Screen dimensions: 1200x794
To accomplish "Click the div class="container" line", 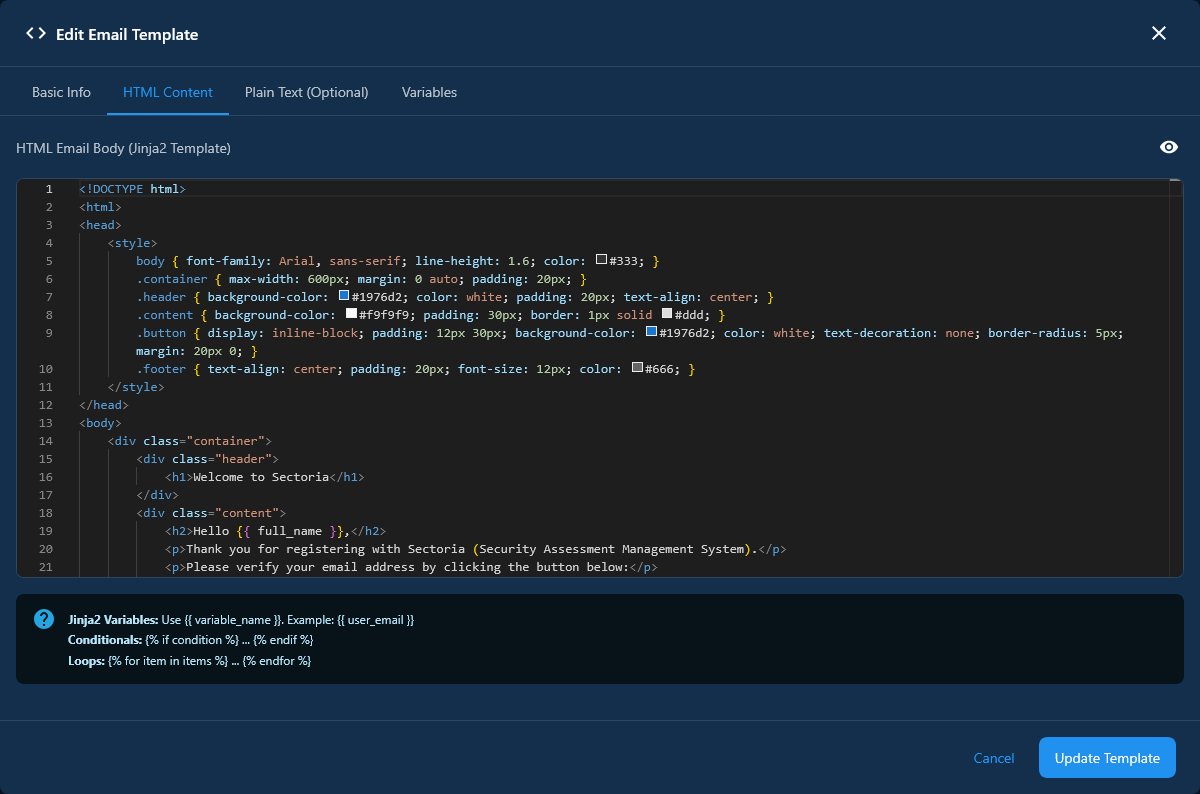I will point(190,441).
